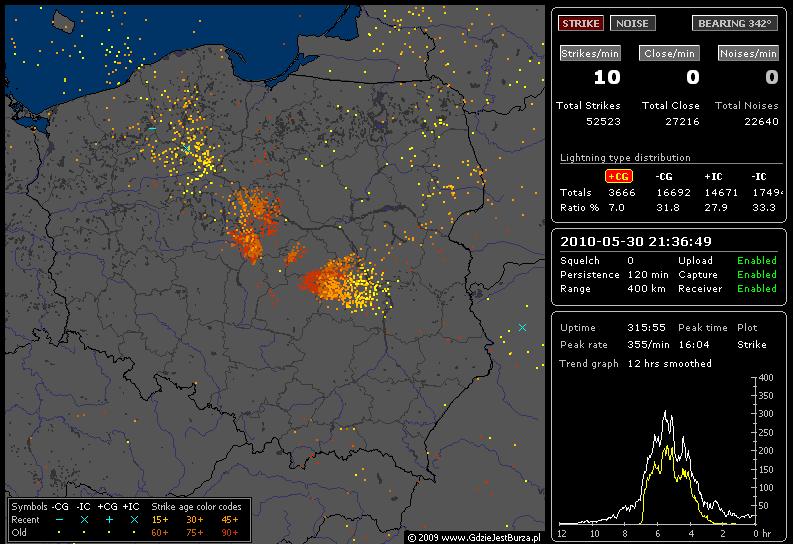The width and height of the screenshot is (794, 544).
Task: Click the +CG recent plus symbol in legend
Action: pos(109,520)
